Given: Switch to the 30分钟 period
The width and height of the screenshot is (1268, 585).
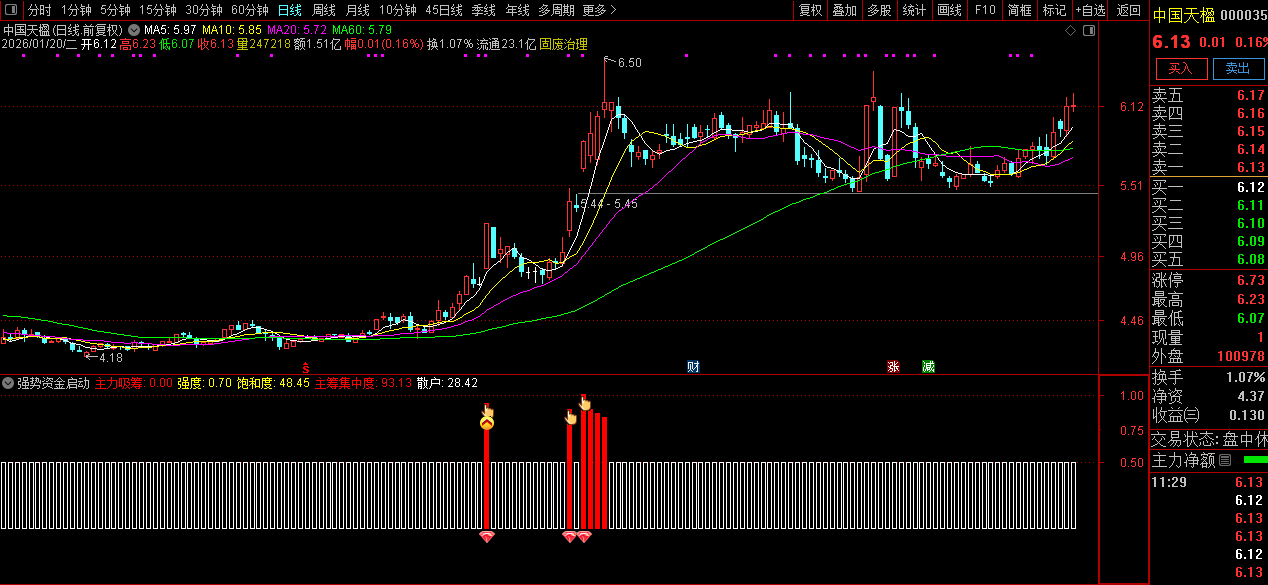Looking at the screenshot, I should (x=203, y=10).
